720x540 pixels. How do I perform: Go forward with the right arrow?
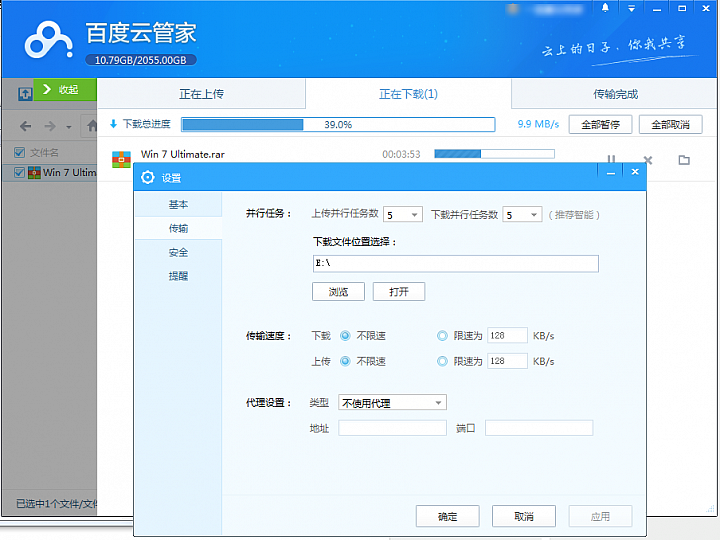pos(50,125)
